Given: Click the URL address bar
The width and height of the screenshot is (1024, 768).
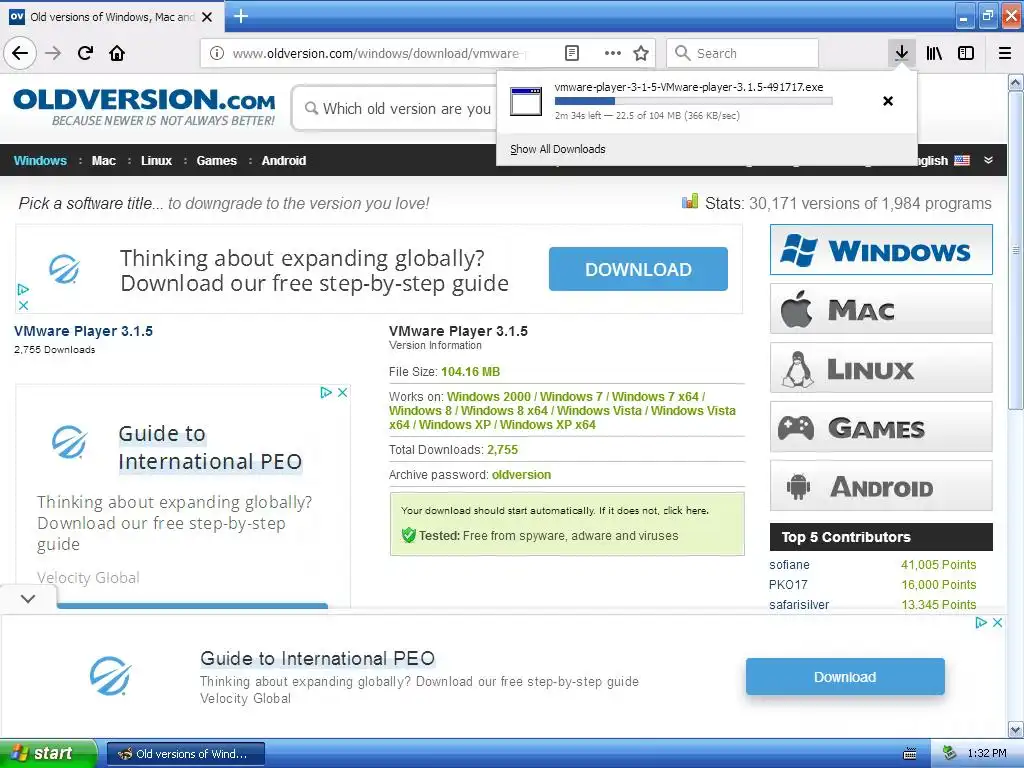Looking at the screenshot, I should tap(379, 53).
